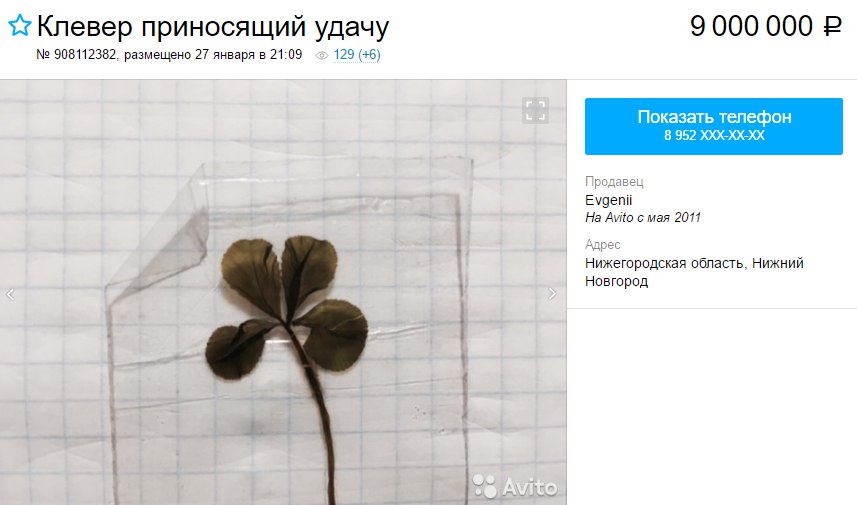
Task: Click the Avito watermark logo
Action: pos(514,485)
